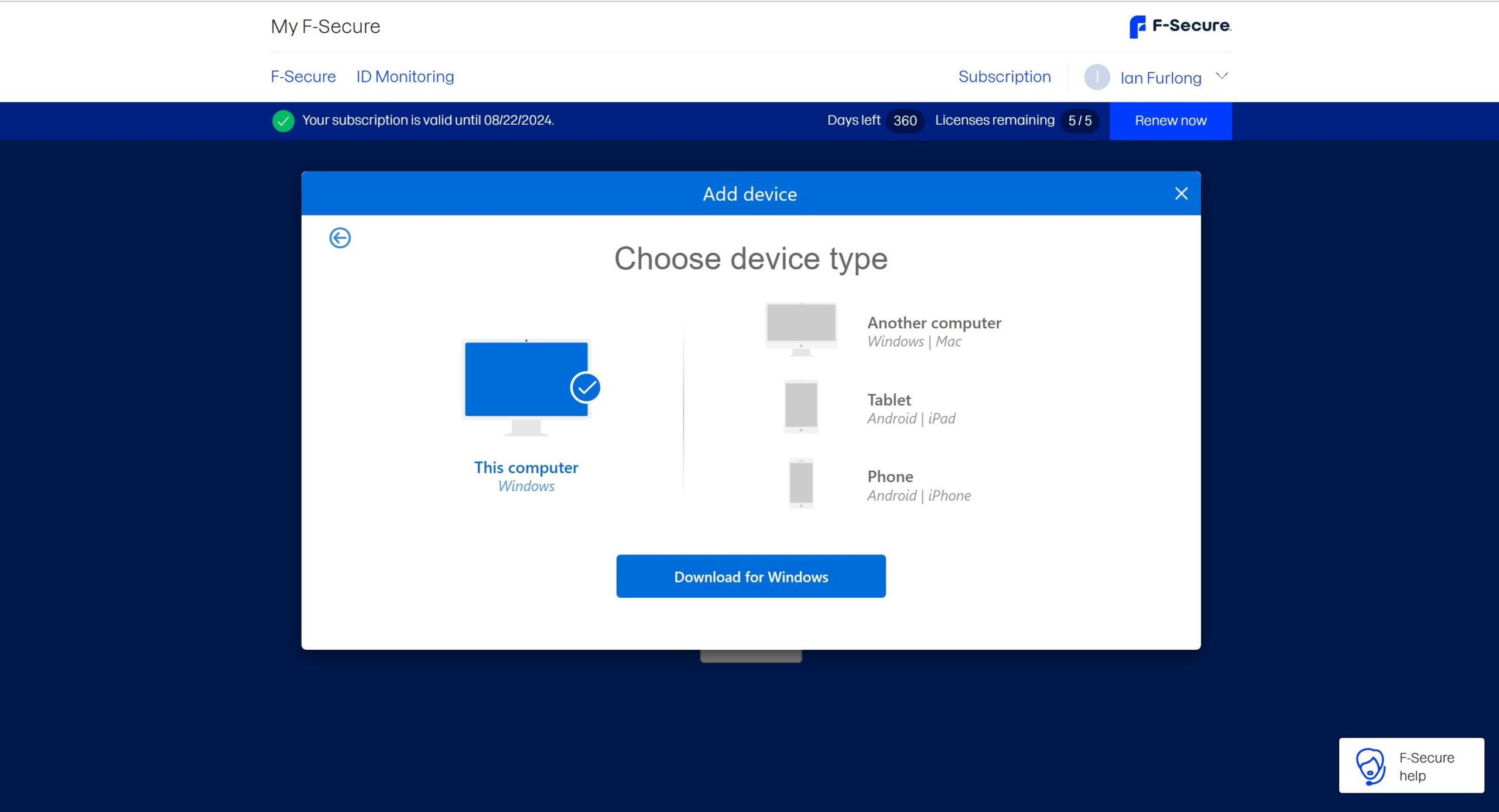Click the My F-Secure page title
This screenshot has height=812, width=1499.
(x=326, y=26)
